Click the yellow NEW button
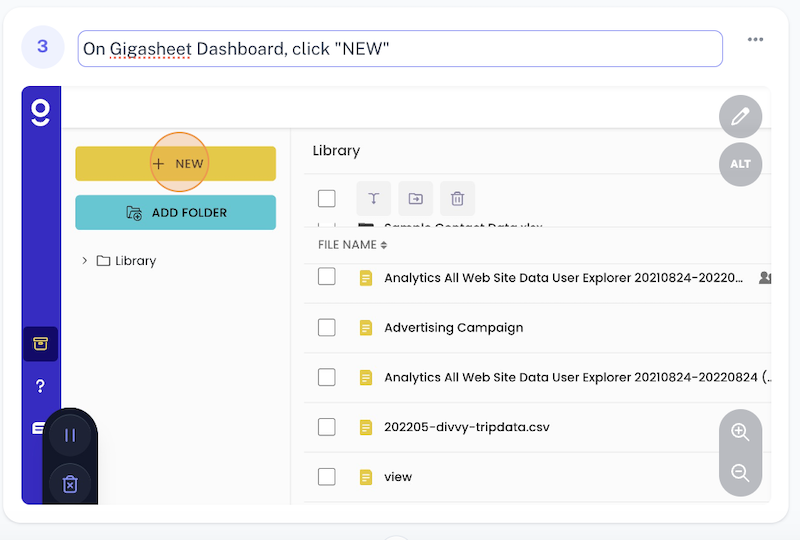 click(176, 163)
